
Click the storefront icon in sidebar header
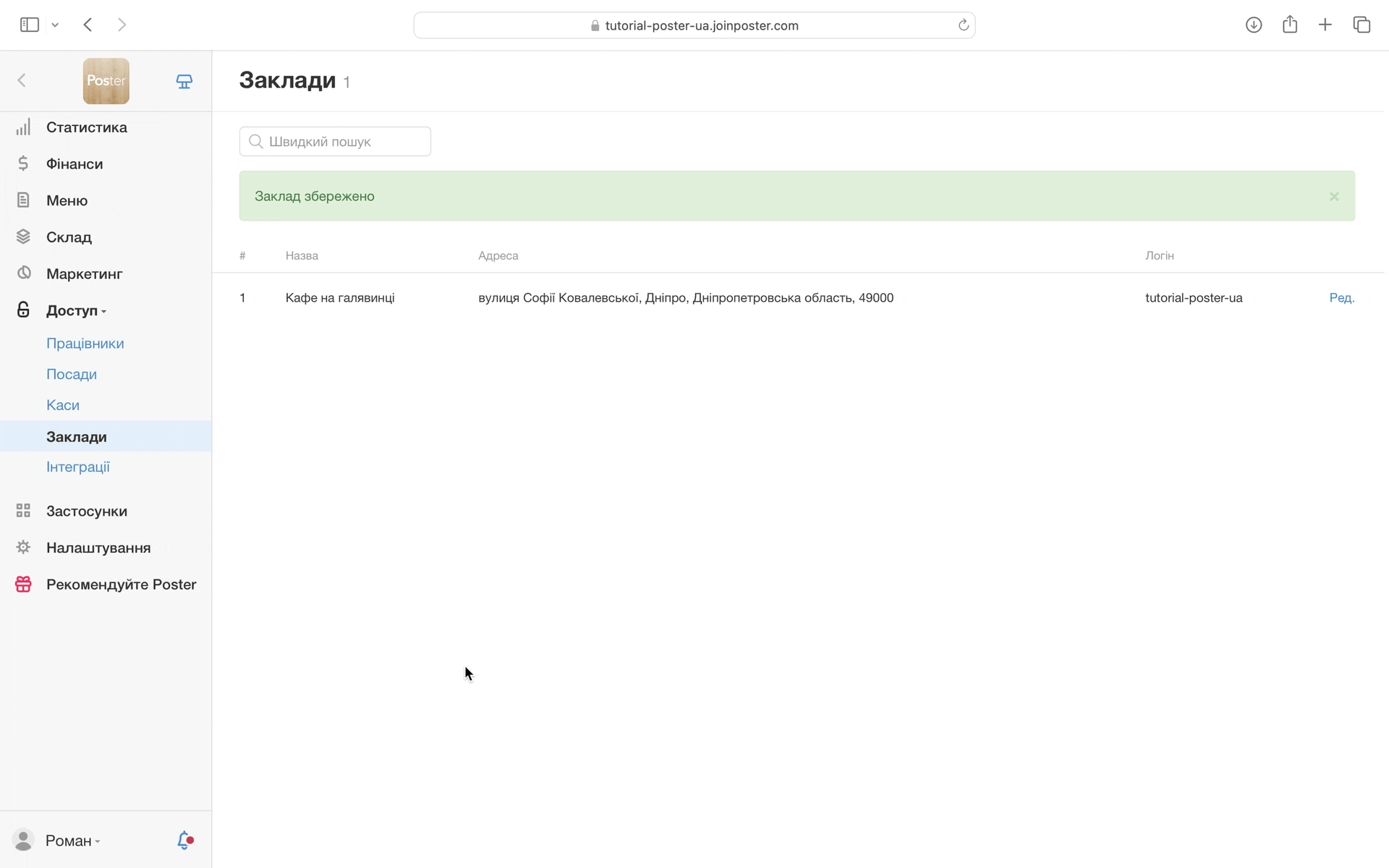[184, 81]
